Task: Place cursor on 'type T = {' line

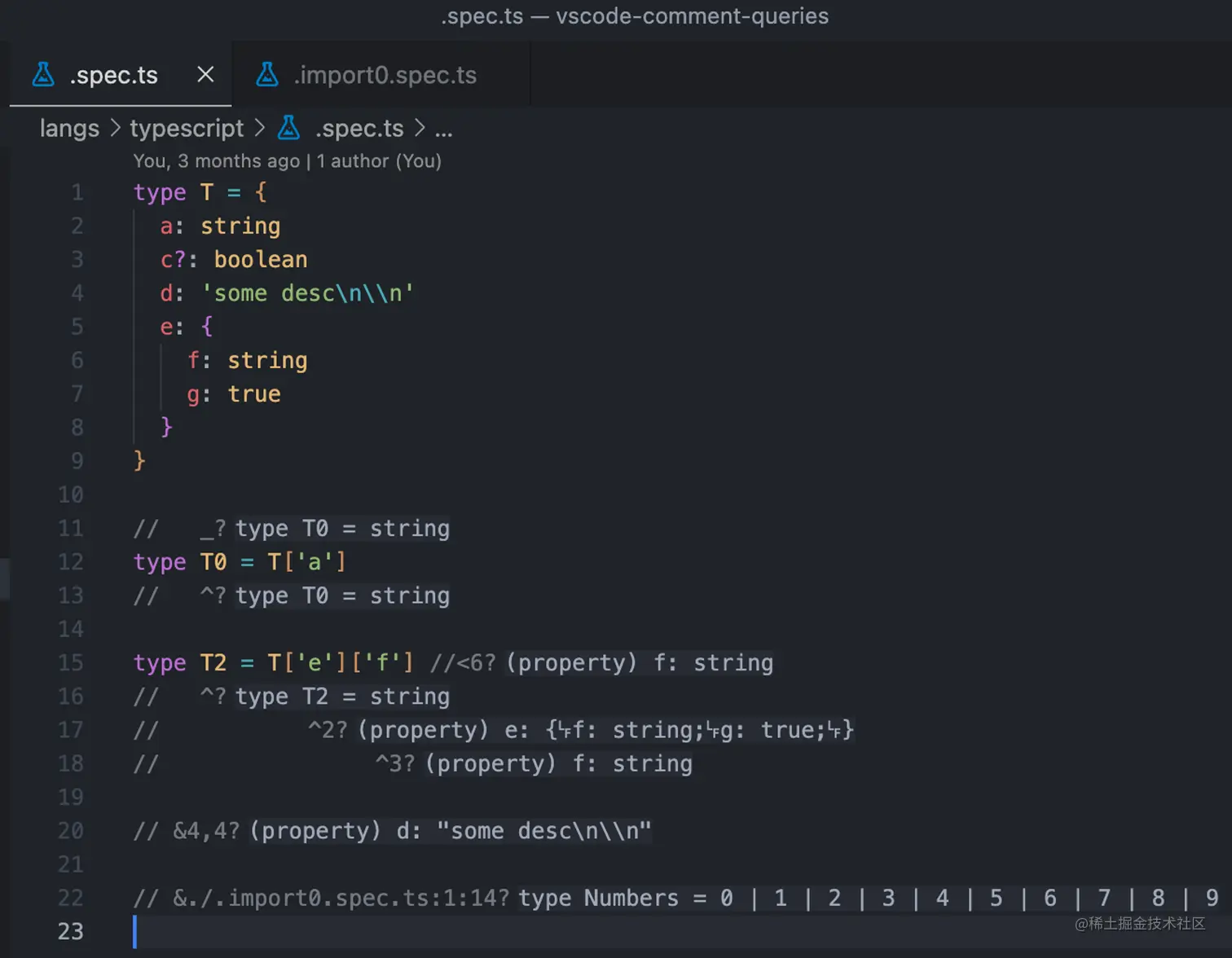Action: 200,192
